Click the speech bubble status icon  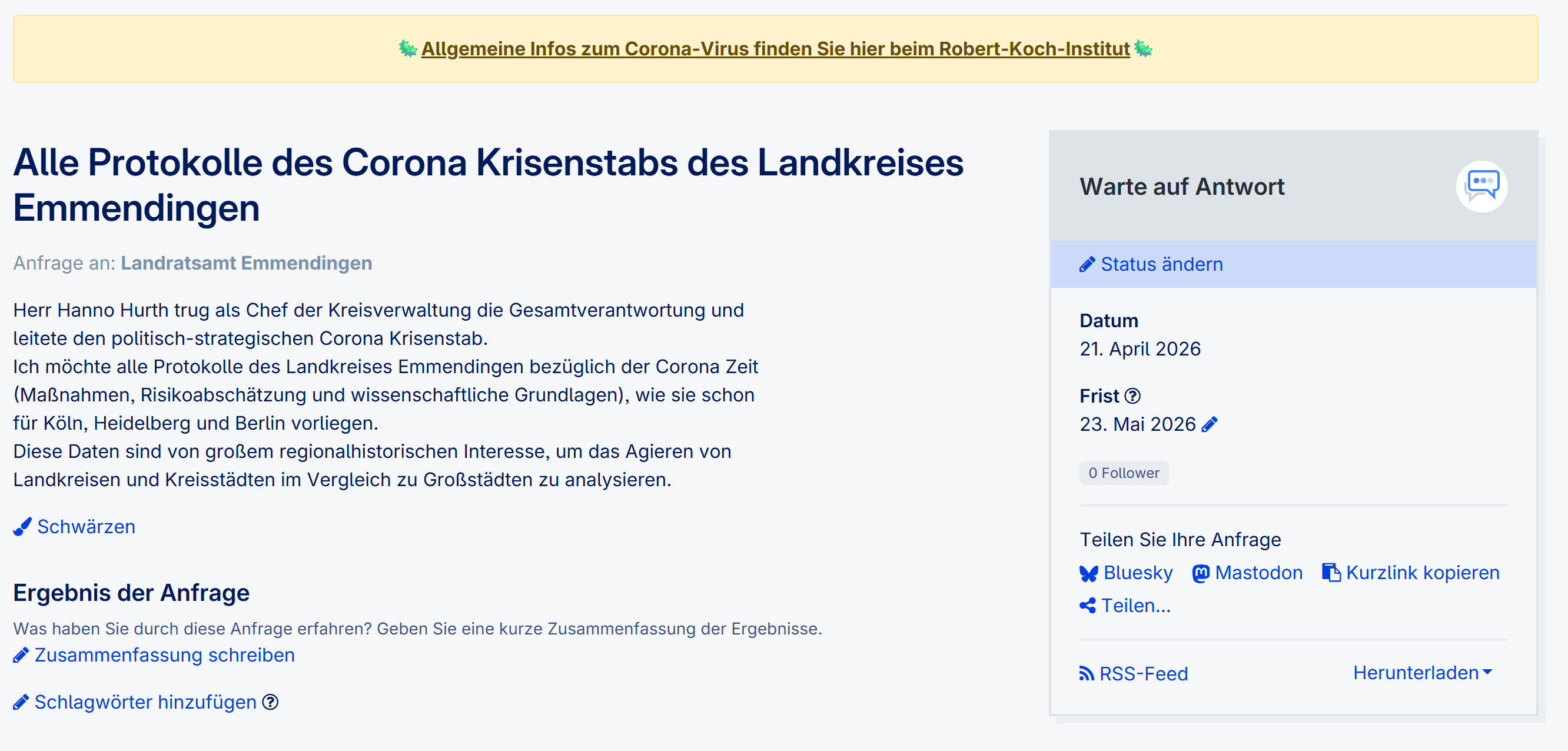[x=1481, y=185]
